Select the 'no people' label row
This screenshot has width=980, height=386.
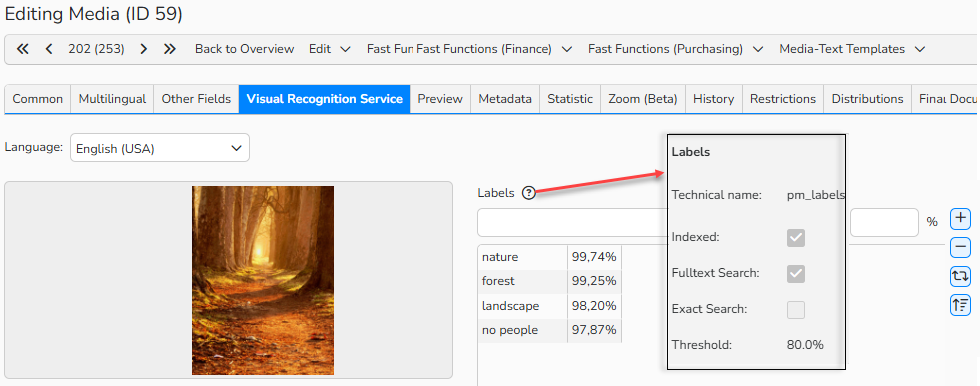coord(549,330)
